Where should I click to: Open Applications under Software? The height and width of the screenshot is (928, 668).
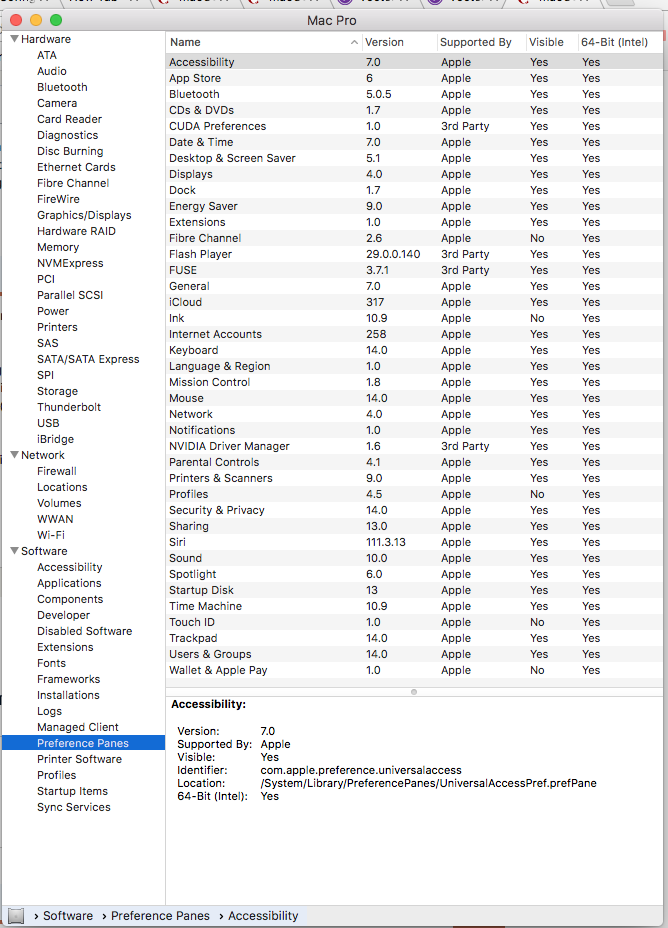pos(69,583)
